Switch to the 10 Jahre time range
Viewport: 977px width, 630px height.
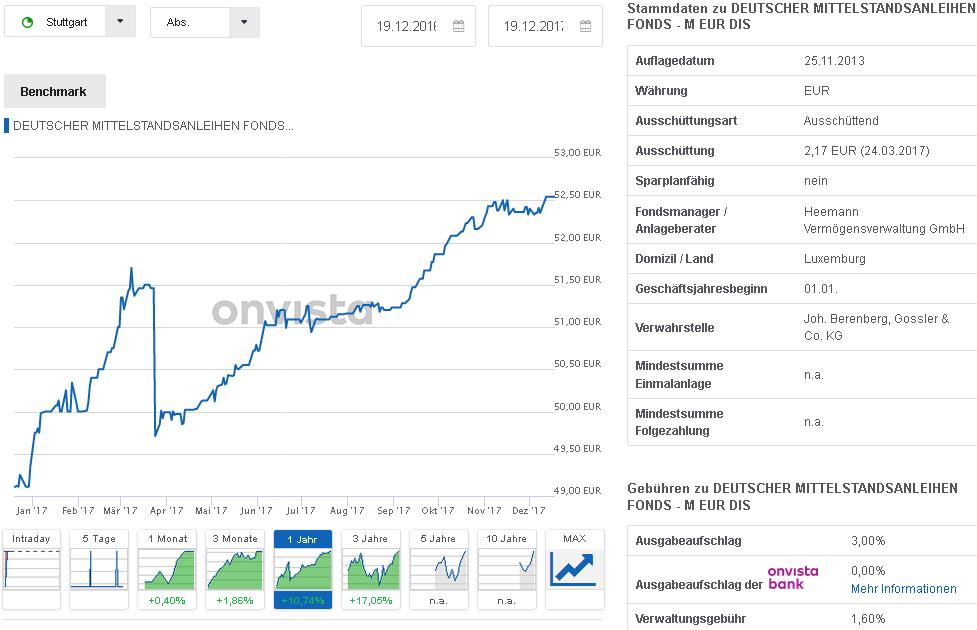506,538
